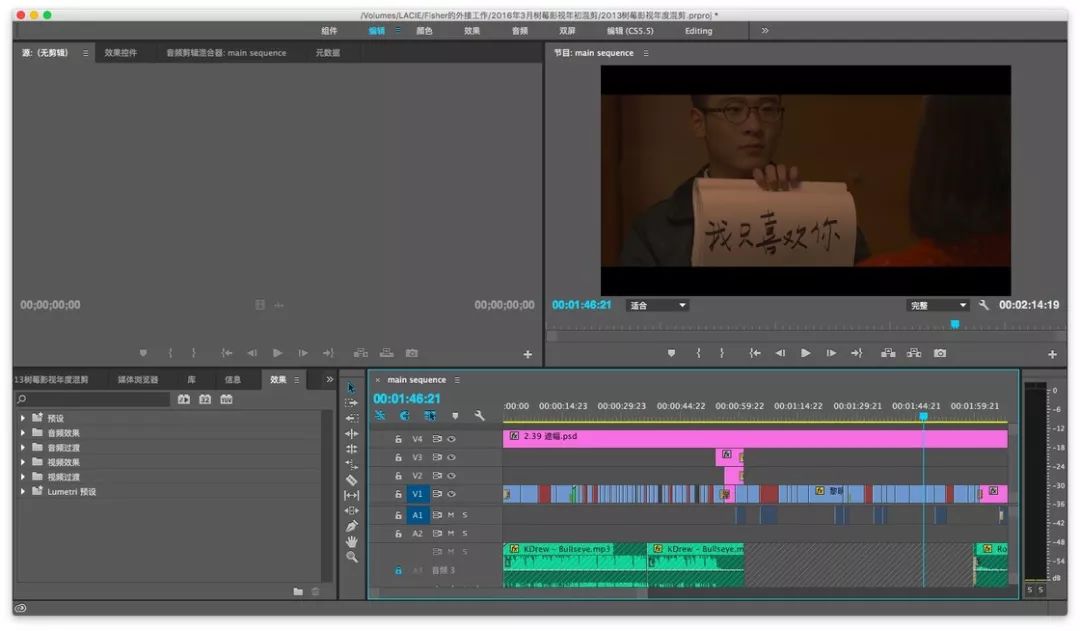Hide track V4 with its eye icon
This screenshot has width=1080, height=631.
451,439
